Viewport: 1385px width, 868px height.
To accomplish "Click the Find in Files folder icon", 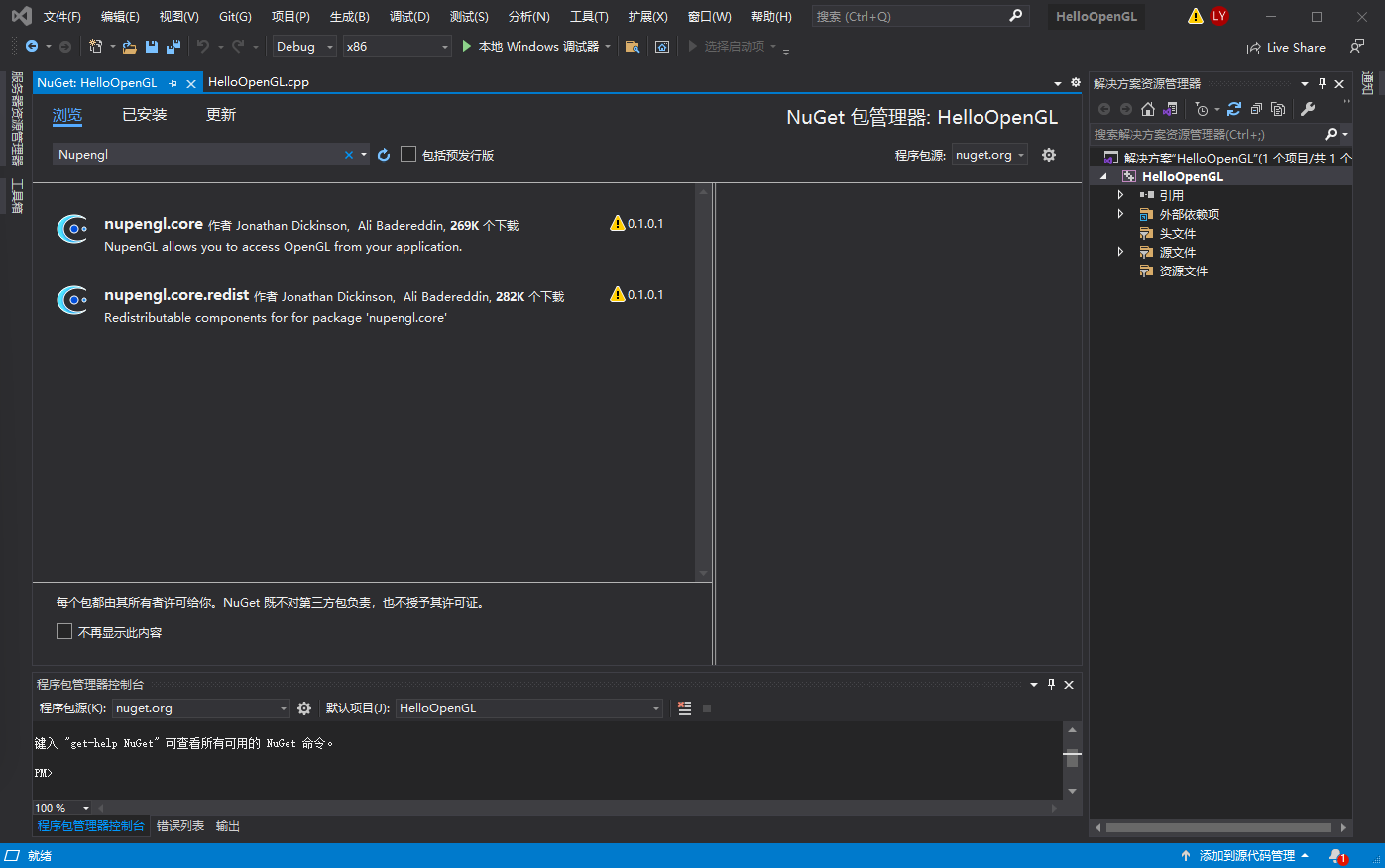I will [x=633, y=47].
